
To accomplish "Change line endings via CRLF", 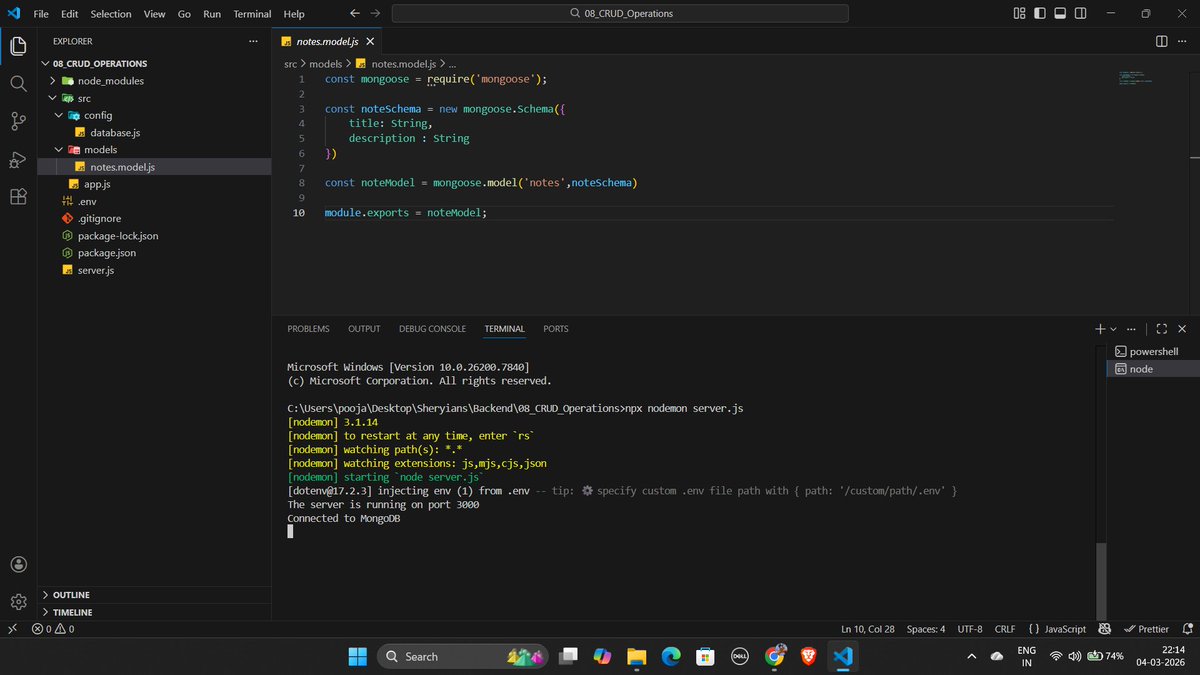I will [1005, 629].
